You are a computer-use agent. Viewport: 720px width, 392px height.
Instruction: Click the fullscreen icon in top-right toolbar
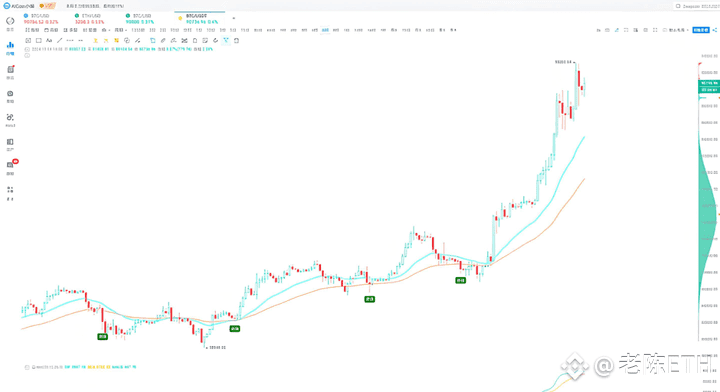coord(655,30)
